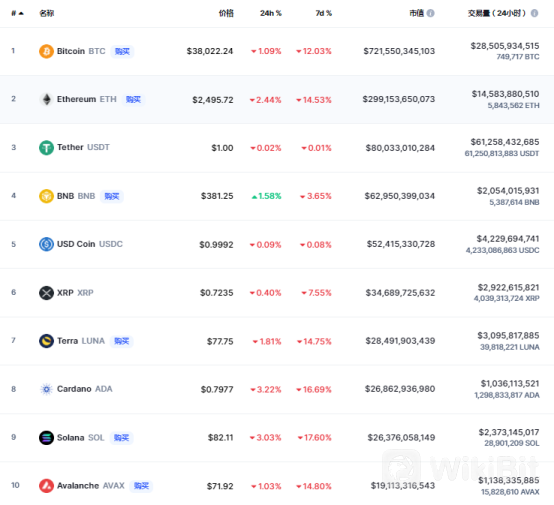Screen dimensions: 554x505
Task: Click the USD Coin blue logo icon
Action: pyautogui.click(x=46, y=244)
